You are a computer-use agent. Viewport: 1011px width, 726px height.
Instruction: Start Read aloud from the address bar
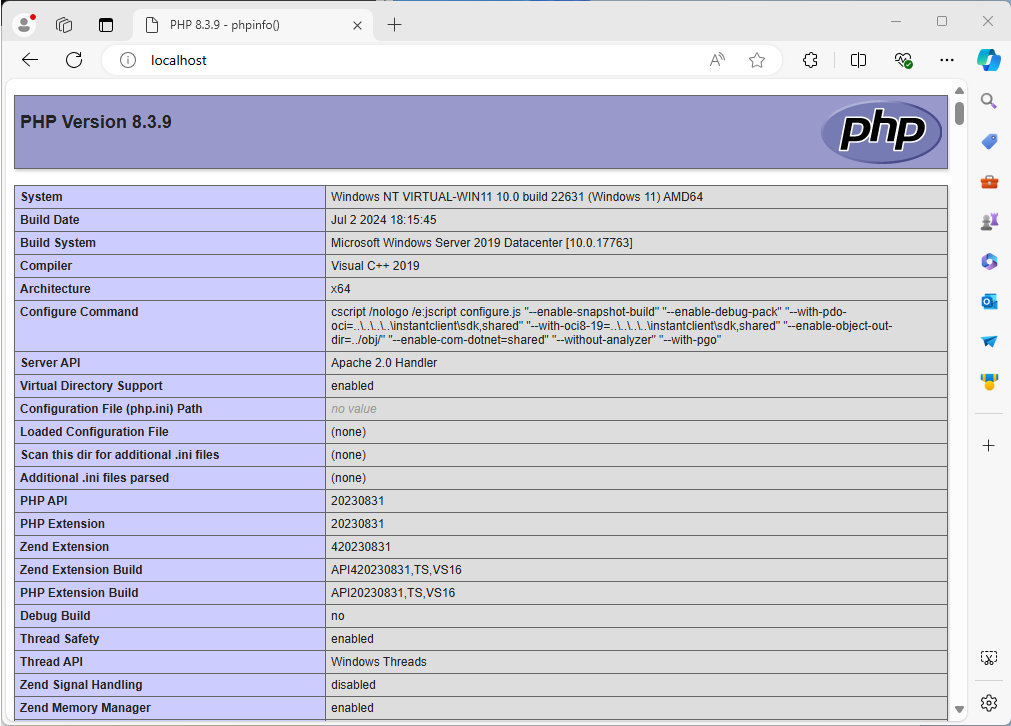717,60
